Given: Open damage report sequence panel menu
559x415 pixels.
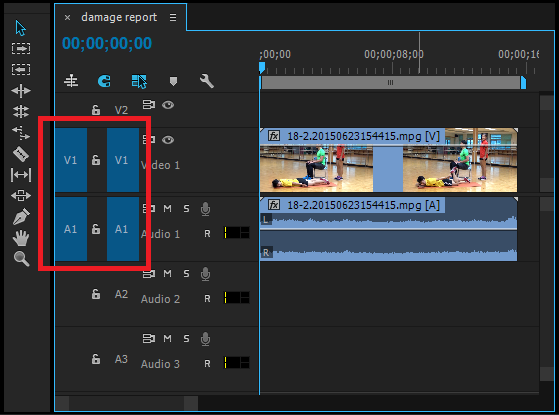Looking at the screenshot, I should coord(173,17).
